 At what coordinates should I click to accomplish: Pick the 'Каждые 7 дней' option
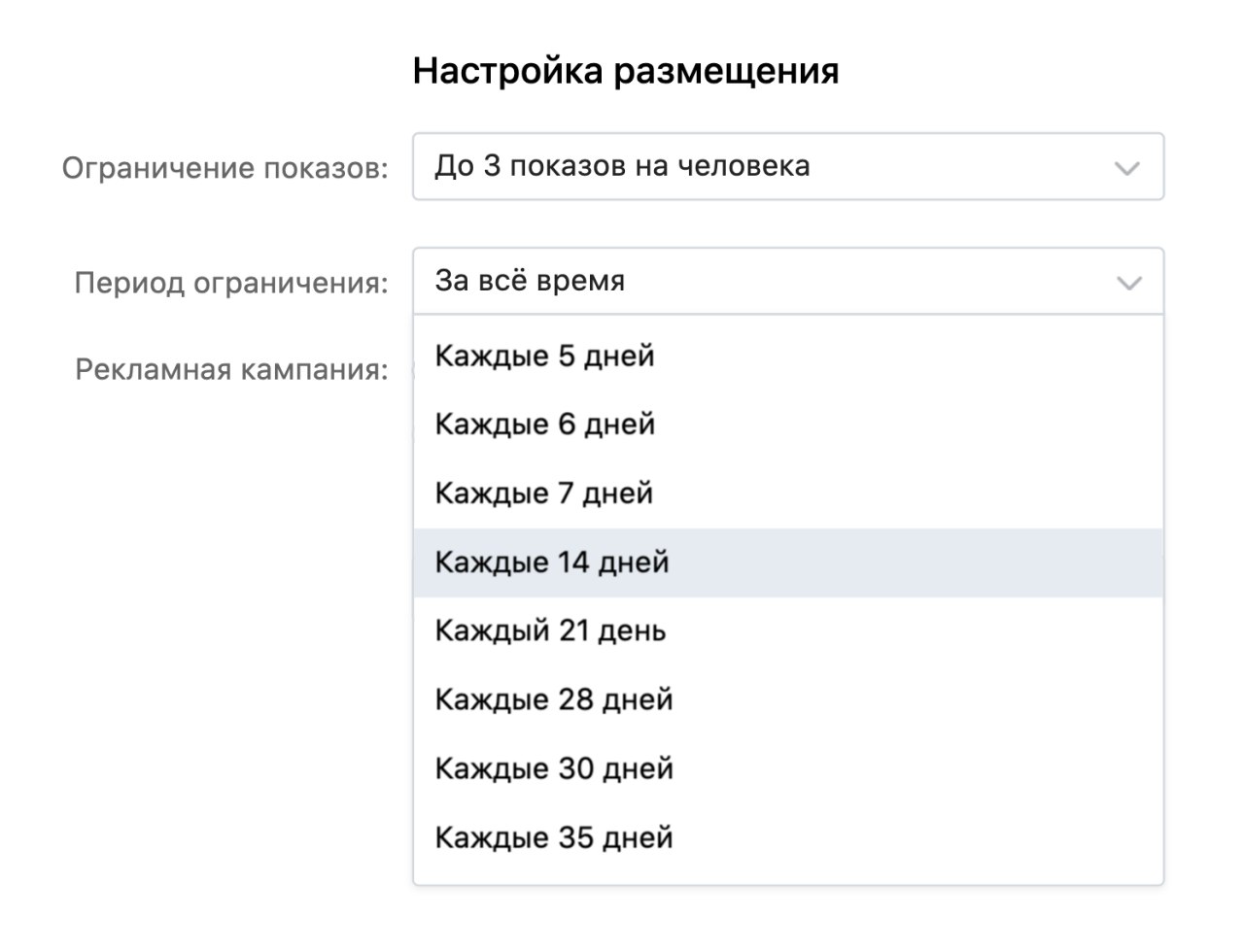click(x=788, y=493)
